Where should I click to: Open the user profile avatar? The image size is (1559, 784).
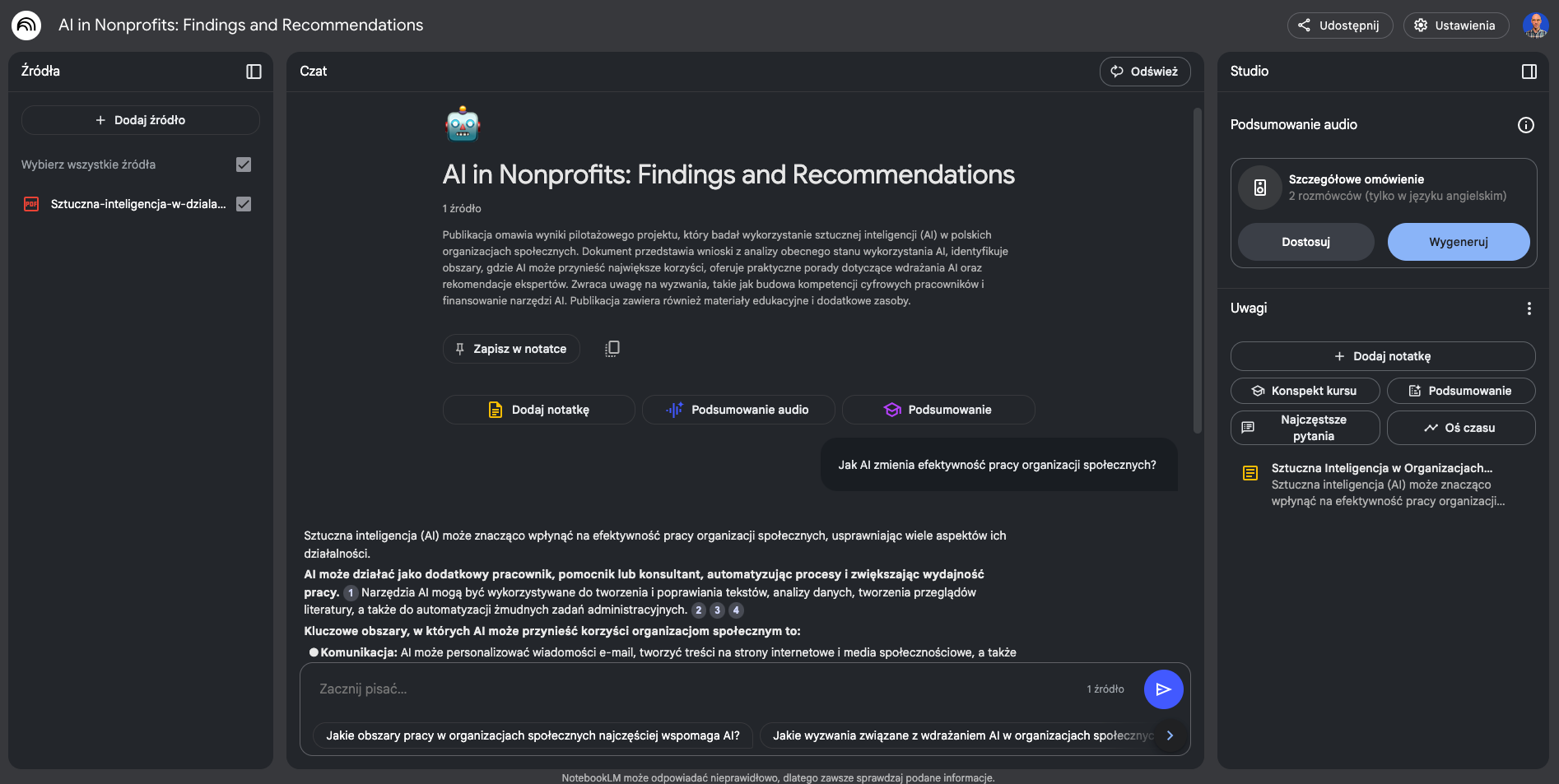pos(1535,26)
